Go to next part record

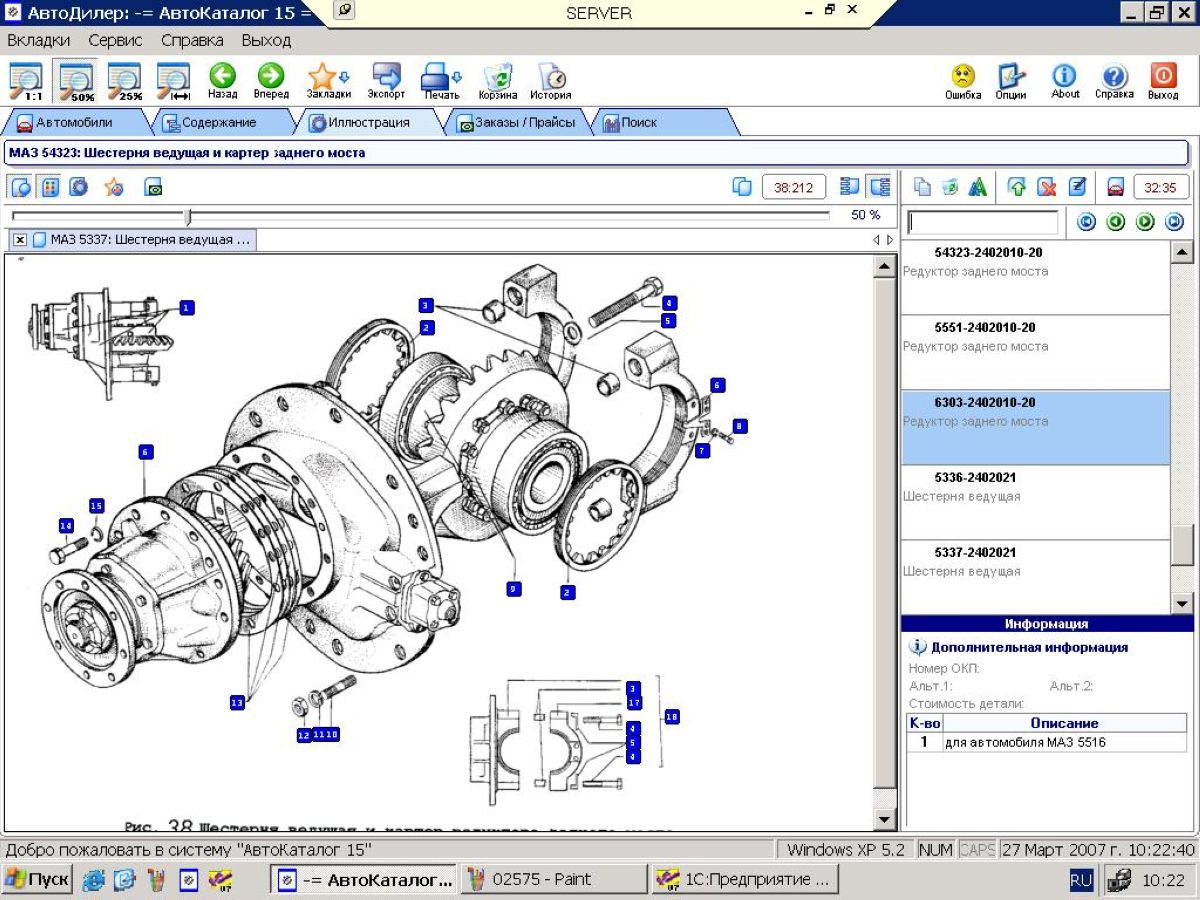point(1145,222)
